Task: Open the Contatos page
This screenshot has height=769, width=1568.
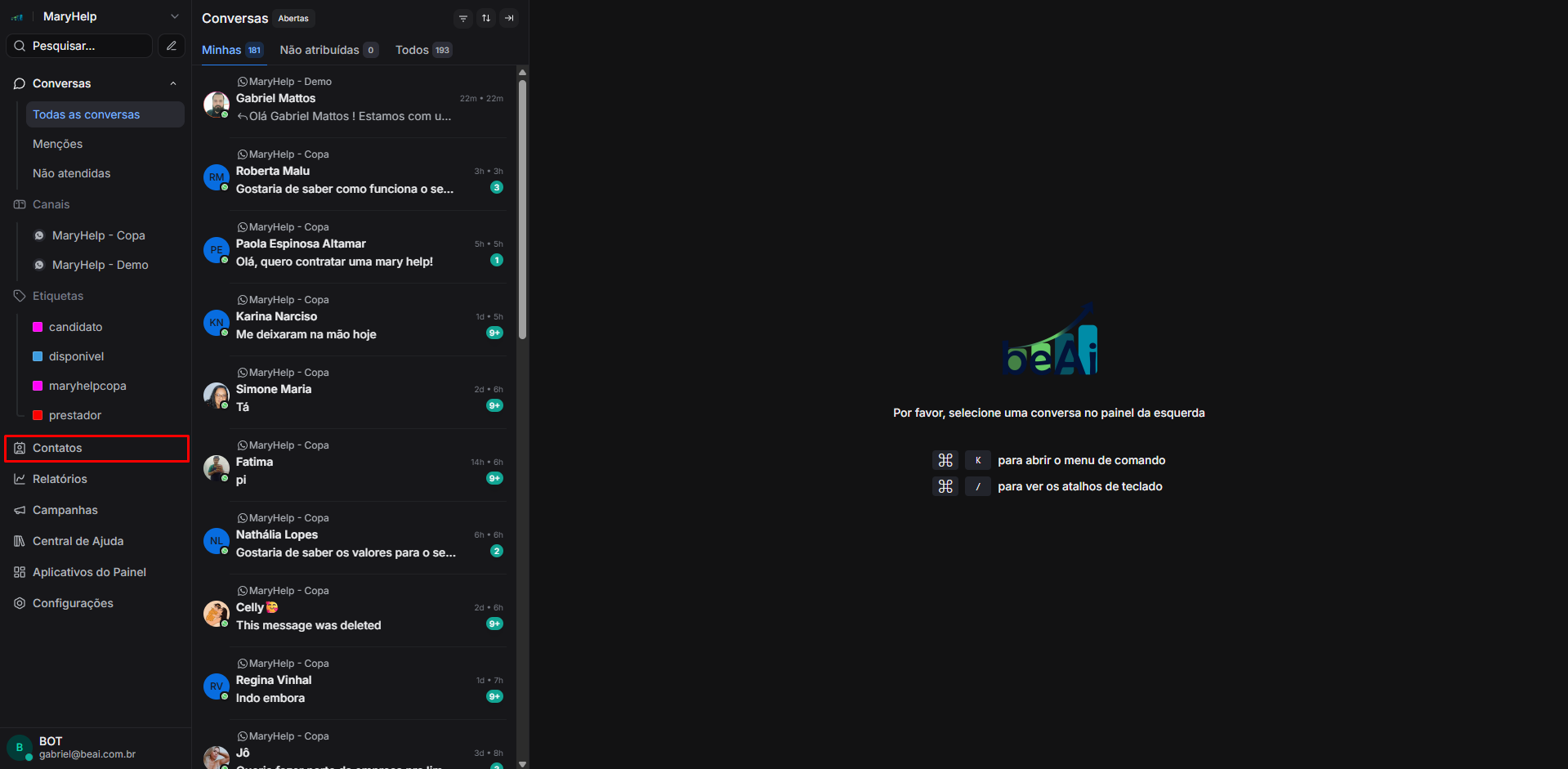Action: (x=57, y=448)
